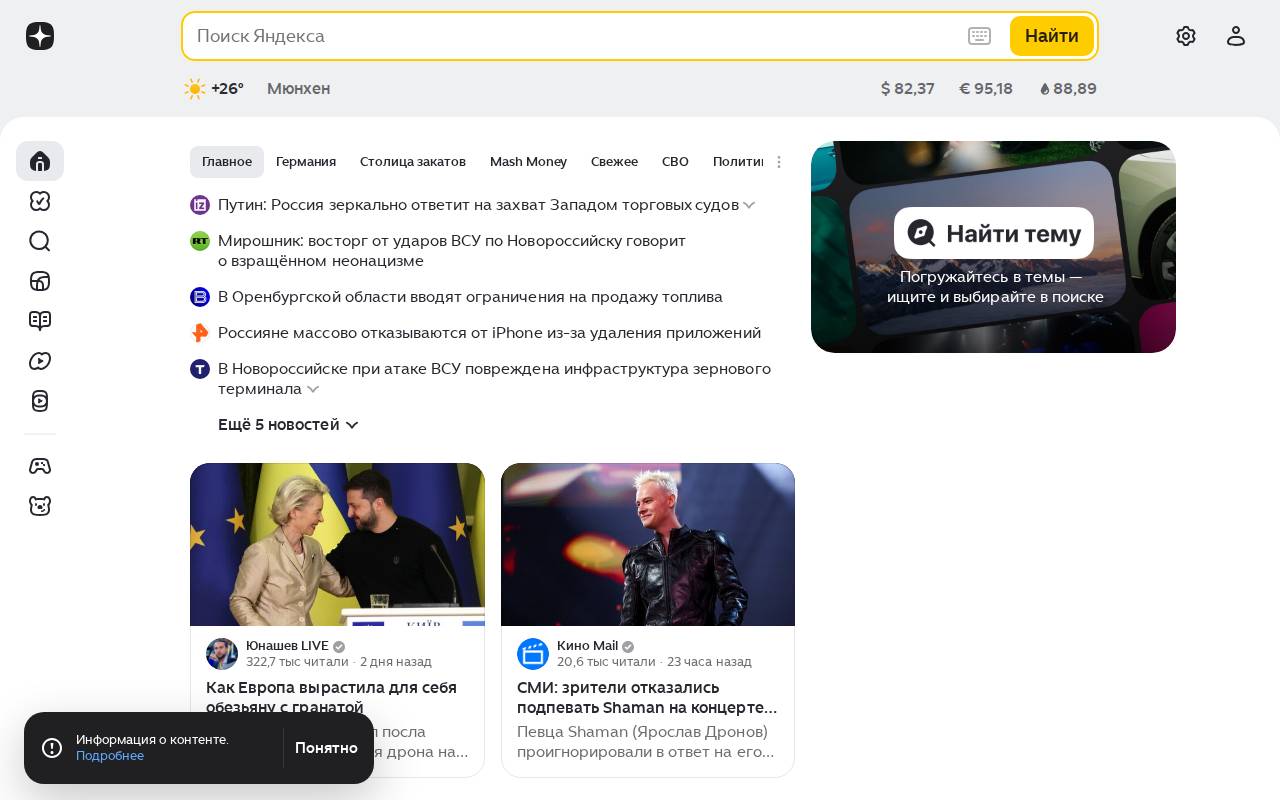Open the user profile login icon

click(x=1236, y=36)
